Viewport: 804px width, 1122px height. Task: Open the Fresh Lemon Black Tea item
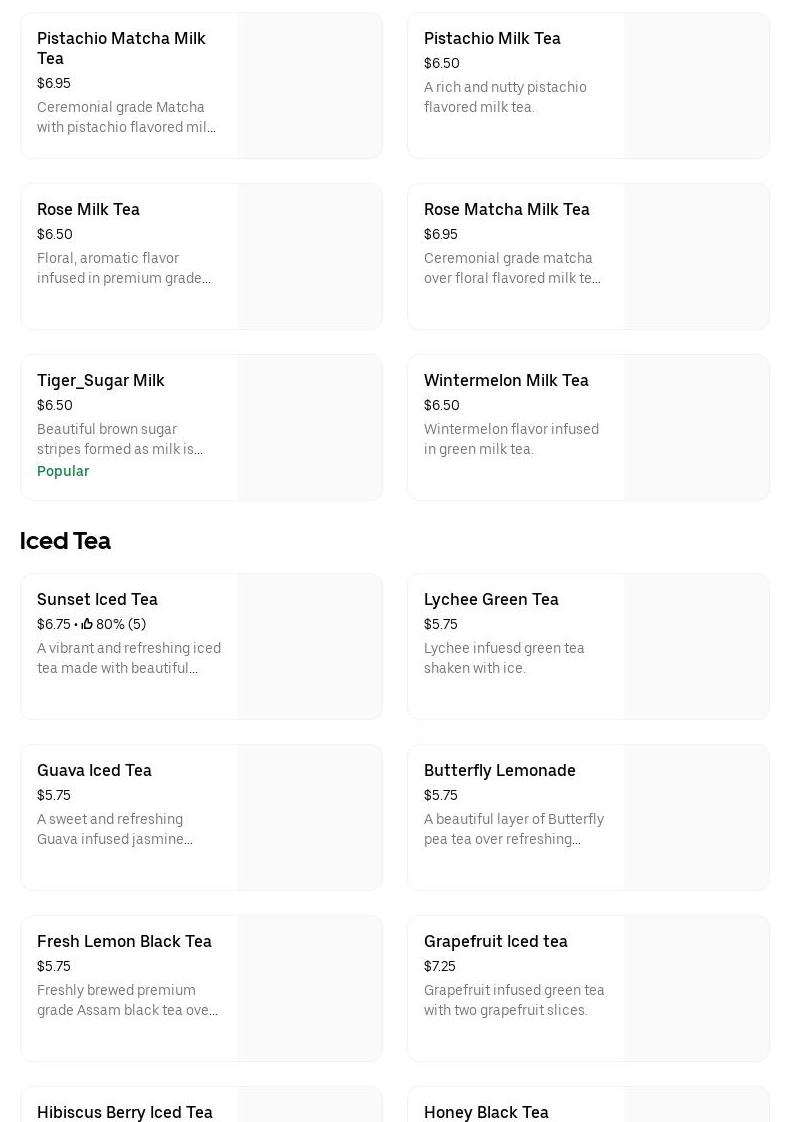(x=124, y=941)
